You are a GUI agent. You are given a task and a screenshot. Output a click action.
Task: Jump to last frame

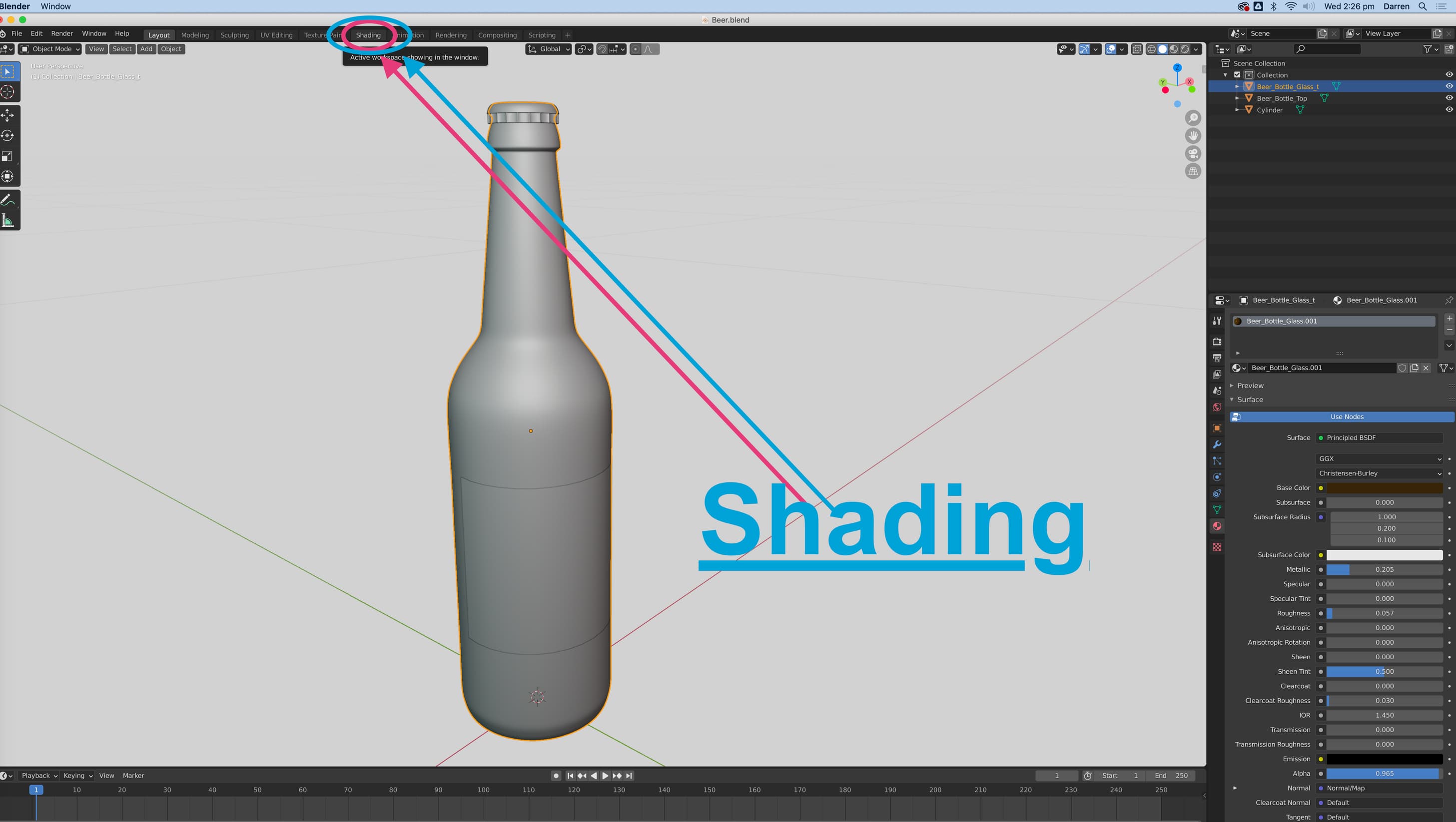[x=629, y=776]
